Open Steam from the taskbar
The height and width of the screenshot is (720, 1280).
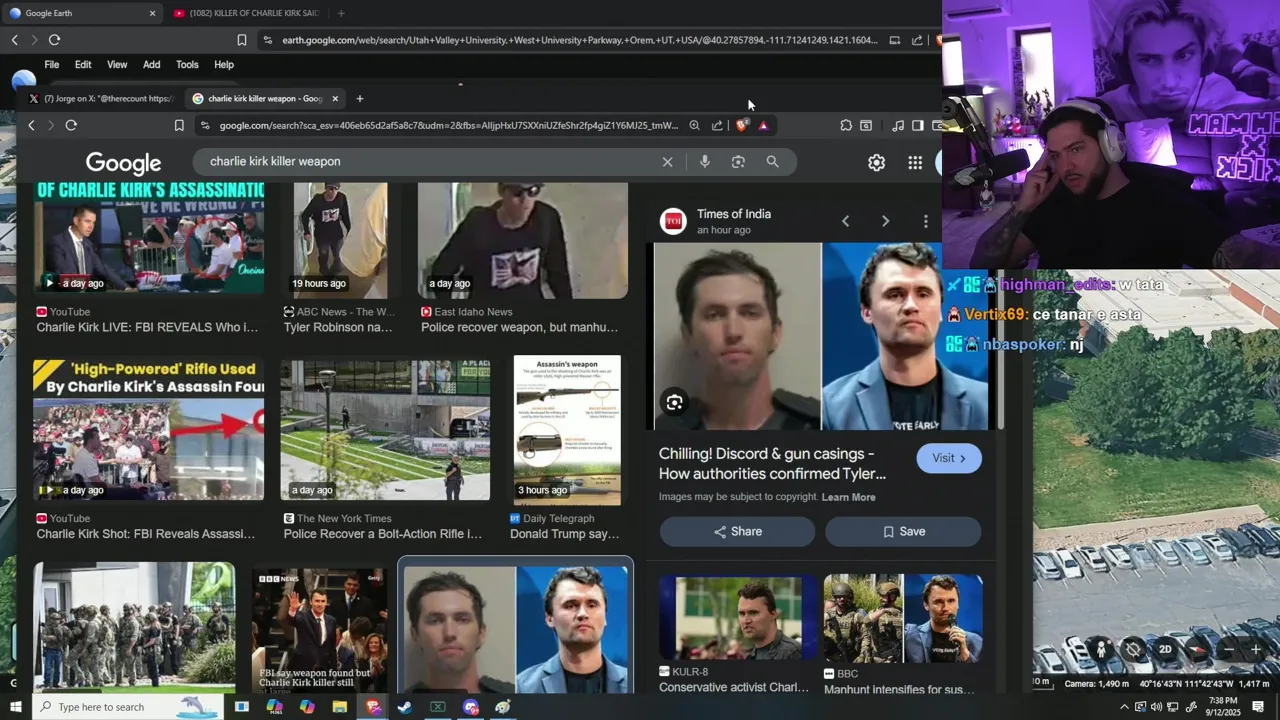(x=404, y=707)
